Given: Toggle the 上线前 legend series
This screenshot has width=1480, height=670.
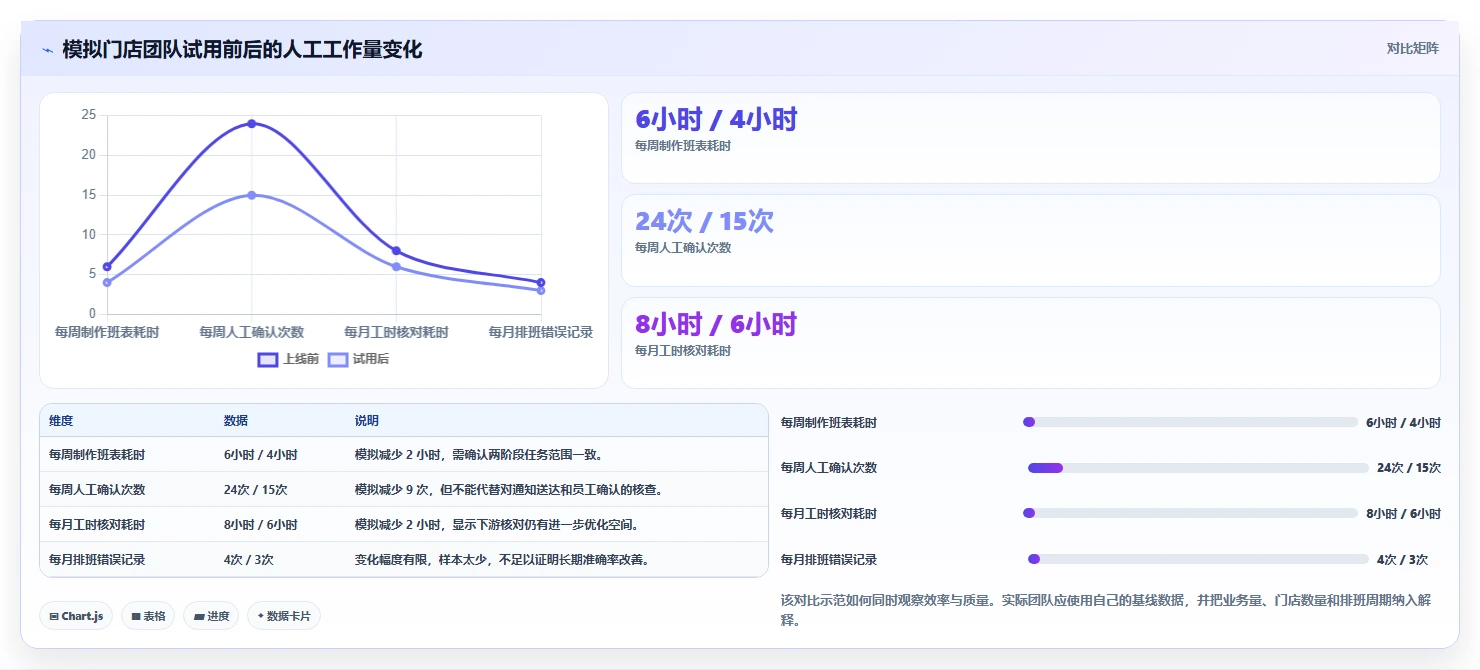Looking at the screenshot, I should coord(288,359).
